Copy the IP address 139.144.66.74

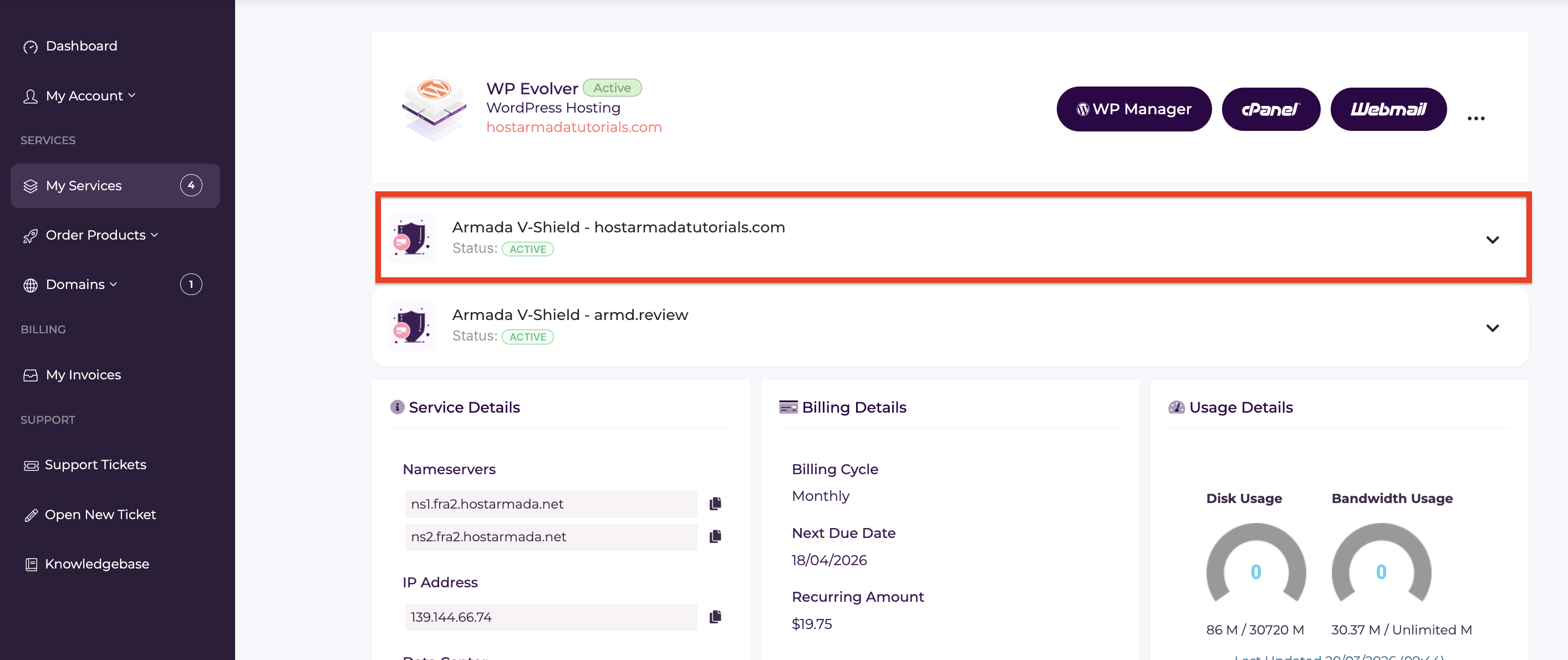coord(715,617)
